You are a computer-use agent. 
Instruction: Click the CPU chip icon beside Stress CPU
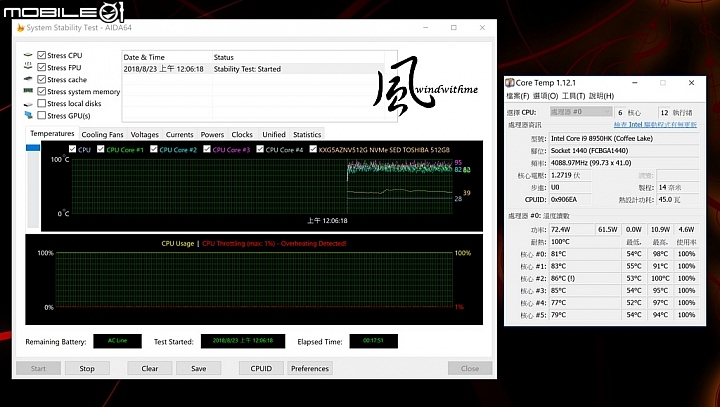pos(28,55)
